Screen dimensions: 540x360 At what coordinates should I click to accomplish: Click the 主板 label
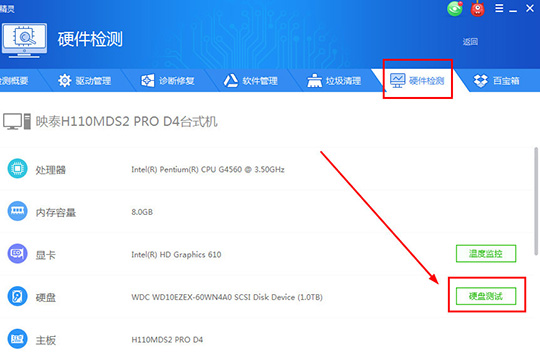click(45, 340)
